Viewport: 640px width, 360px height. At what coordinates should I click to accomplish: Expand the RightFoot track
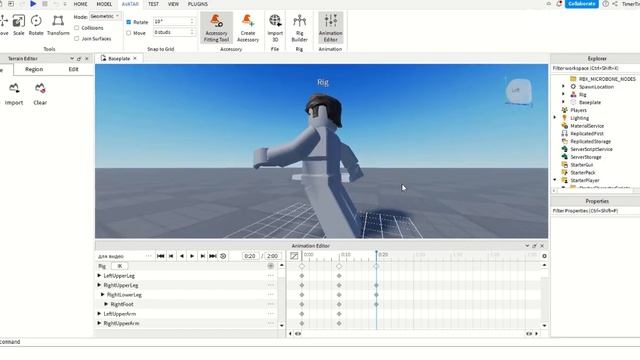tap(106, 304)
